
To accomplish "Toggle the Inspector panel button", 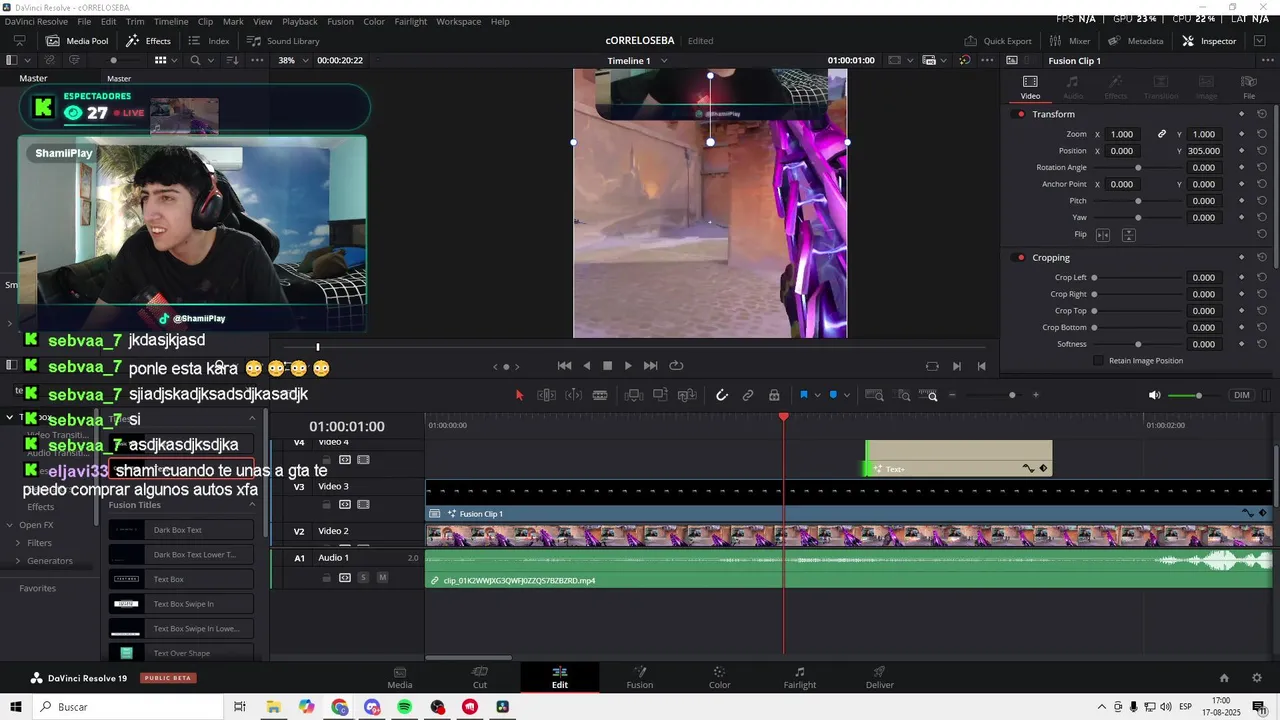I will click(x=1209, y=41).
